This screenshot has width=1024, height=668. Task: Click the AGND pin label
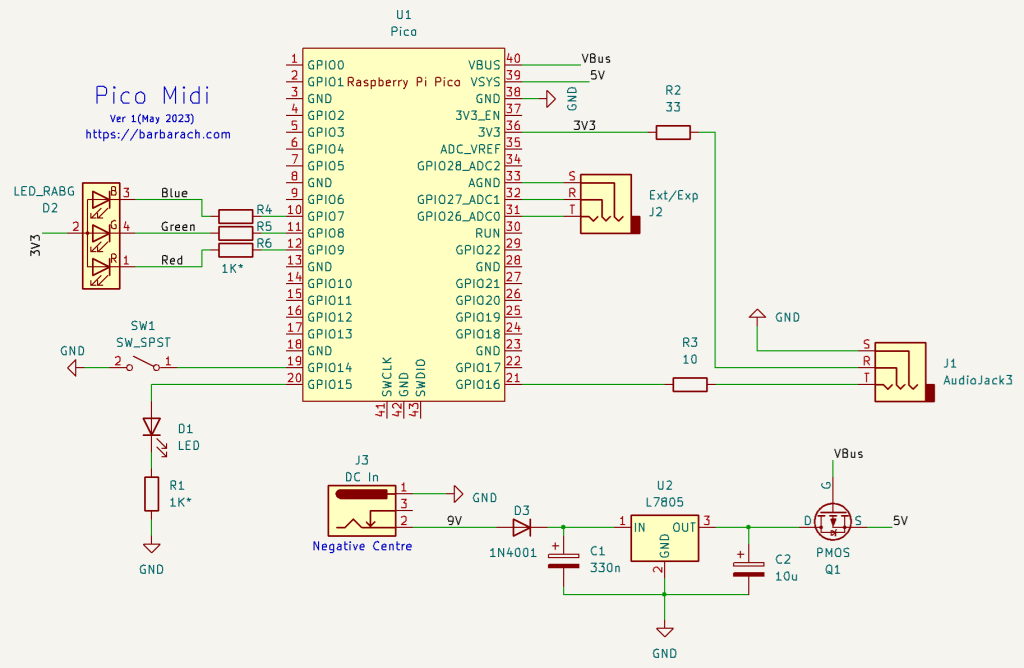pyautogui.click(x=484, y=183)
